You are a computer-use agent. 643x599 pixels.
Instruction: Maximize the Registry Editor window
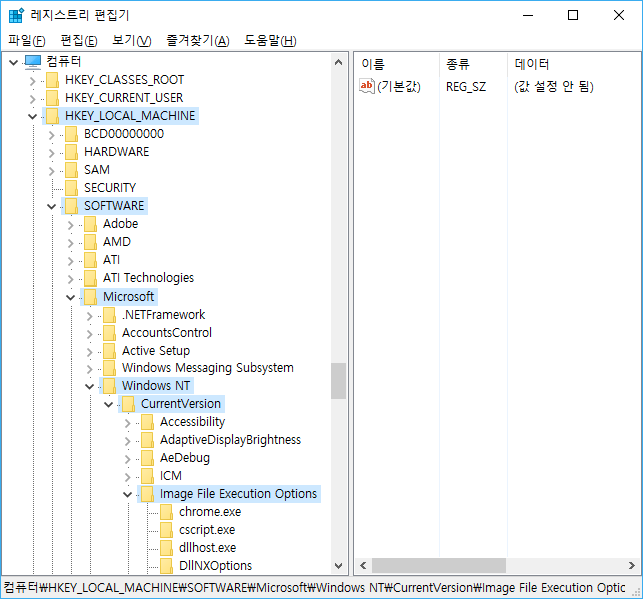coord(573,15)
